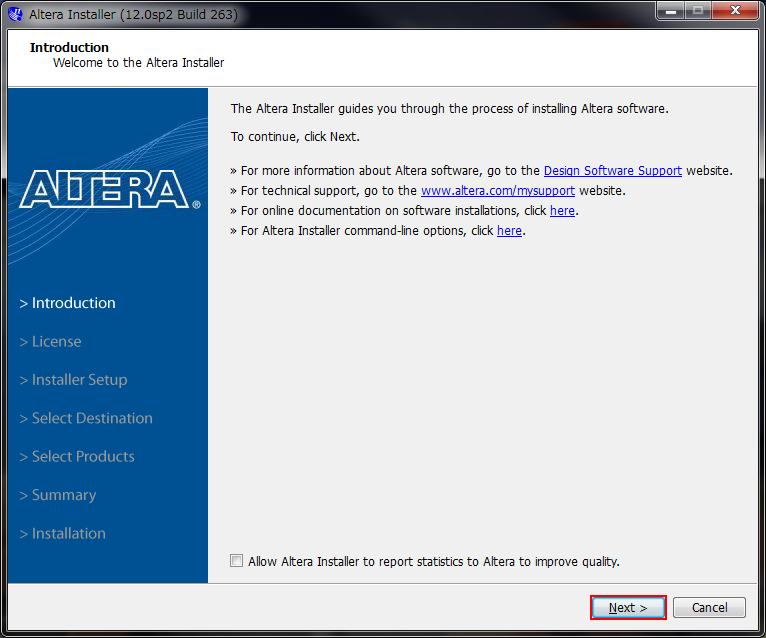Viewport: 766px width, 638px height.
Task: Click the Altera Installer title bar icon
Action: click(16, 14)
